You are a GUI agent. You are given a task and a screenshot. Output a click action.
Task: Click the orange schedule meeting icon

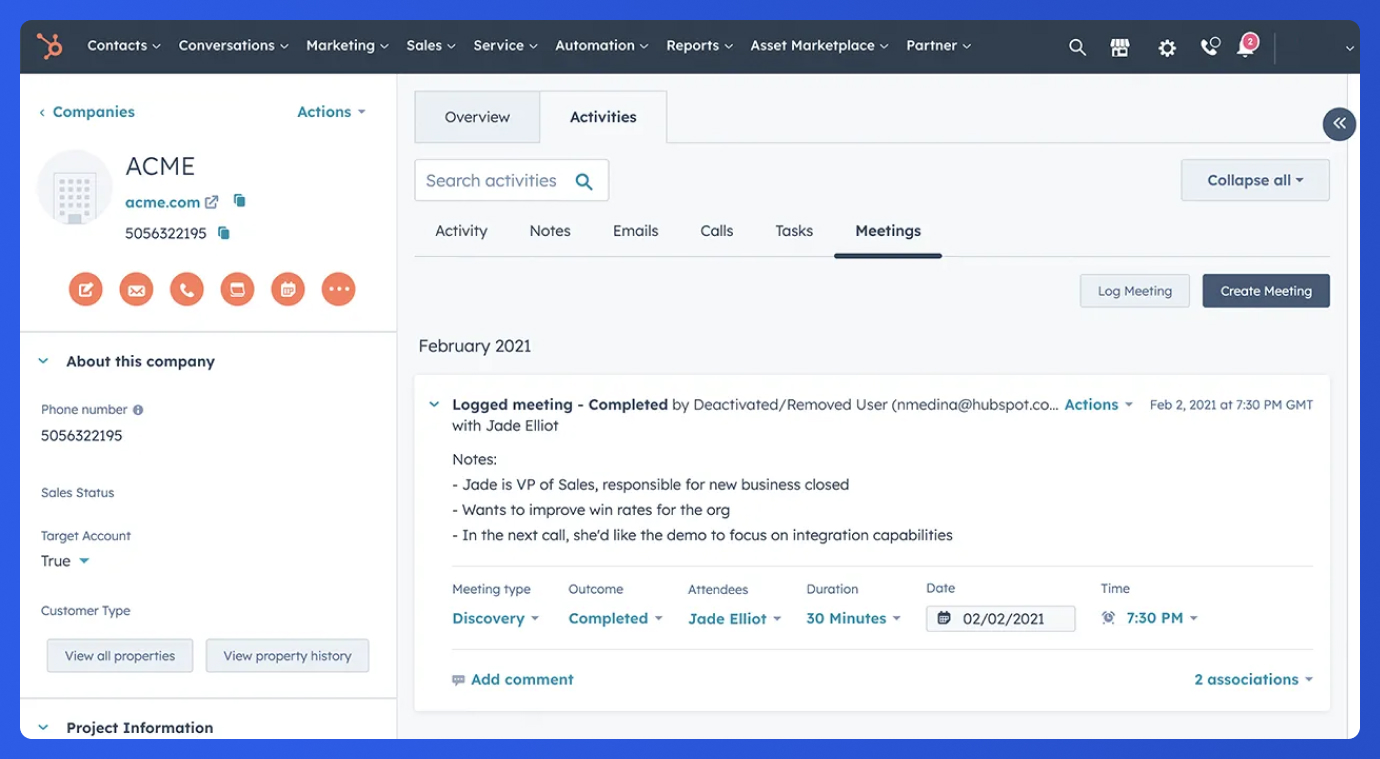tap(288, 290)
